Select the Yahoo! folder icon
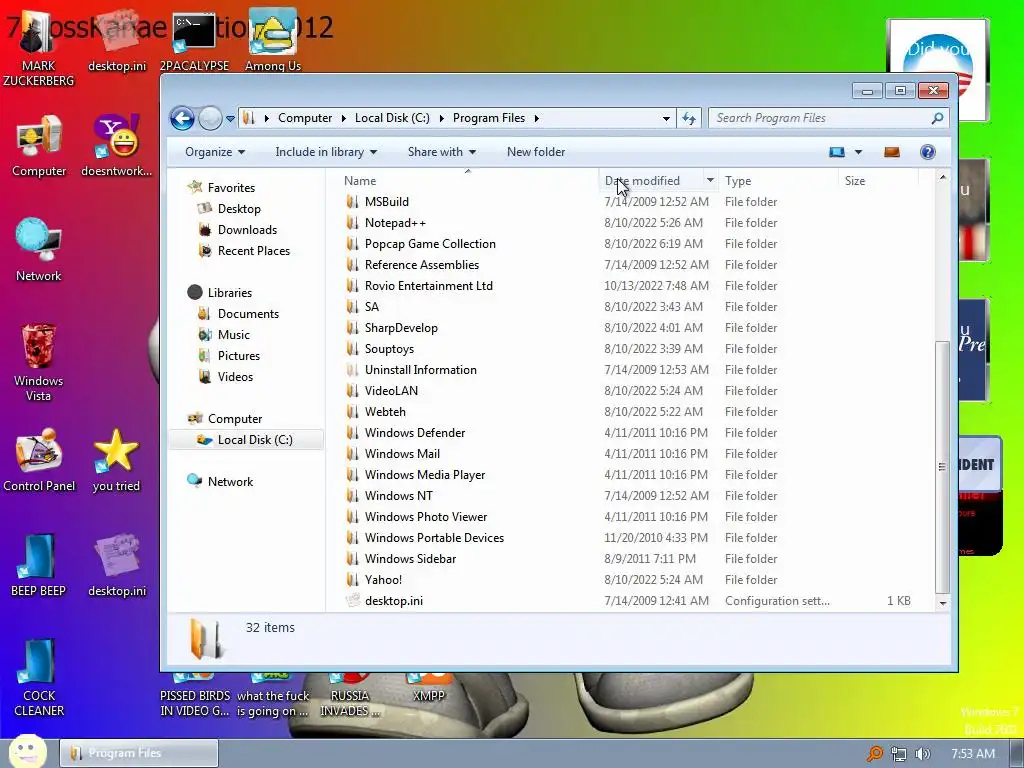The image size is (1024, 768). (x=353, y=579)
